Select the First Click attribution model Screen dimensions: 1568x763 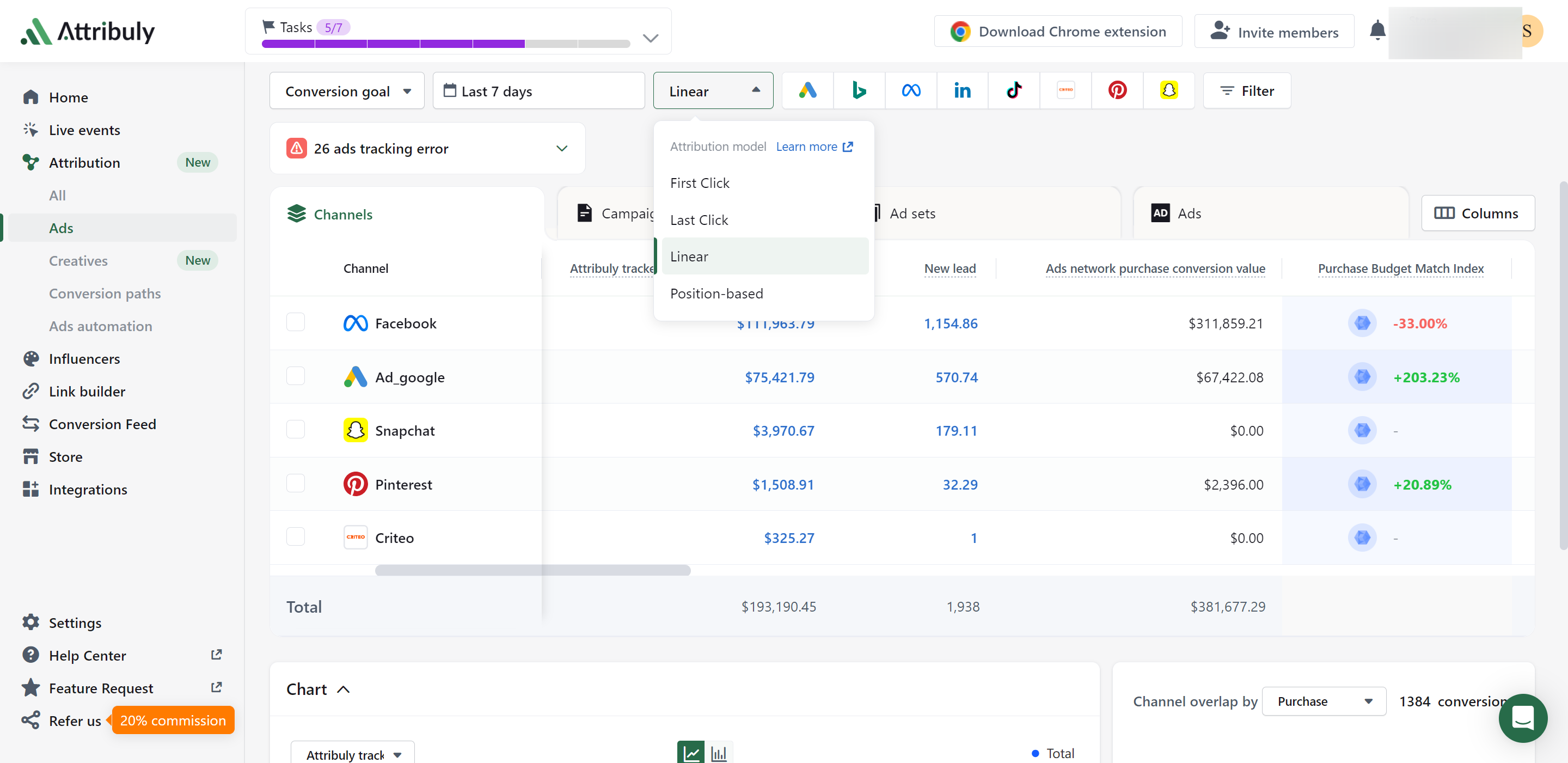click(699, 182)
